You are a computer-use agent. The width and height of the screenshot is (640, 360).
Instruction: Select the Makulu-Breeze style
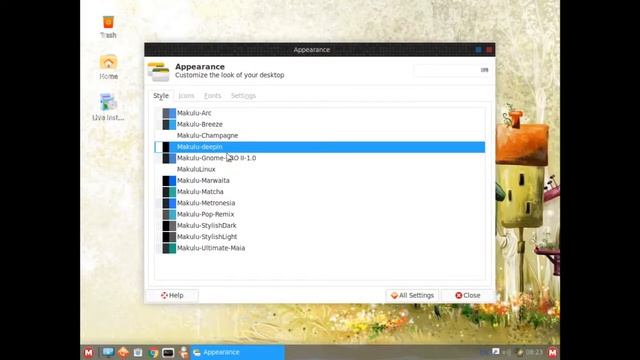320,124
